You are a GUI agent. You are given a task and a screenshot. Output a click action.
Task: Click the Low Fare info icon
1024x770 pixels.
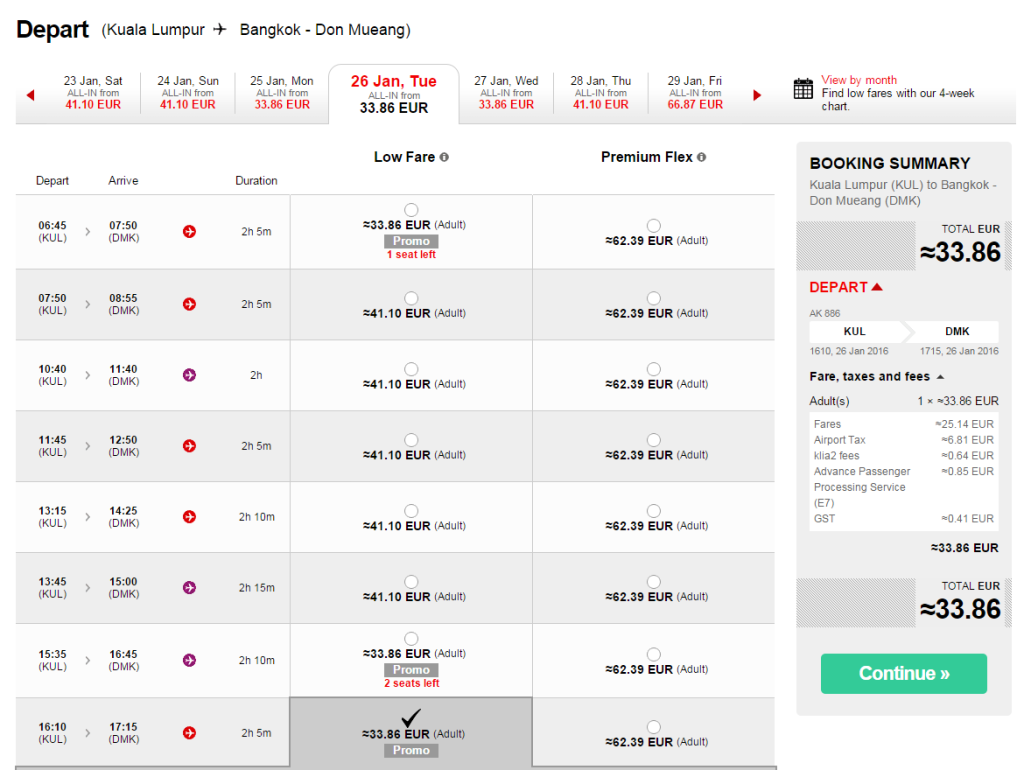[444, 157]
